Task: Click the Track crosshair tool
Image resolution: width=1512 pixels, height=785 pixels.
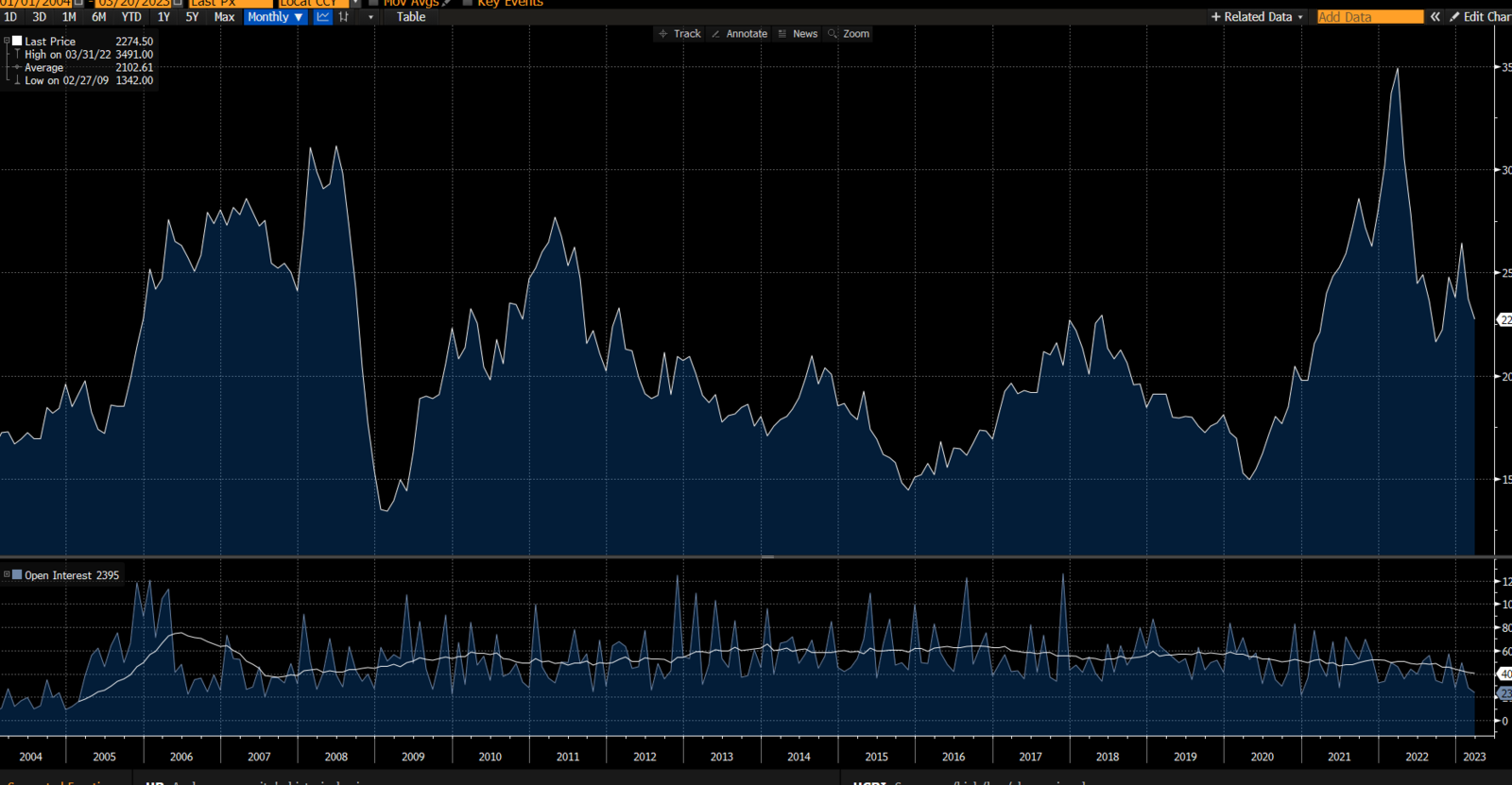Action: click(x=679, y=34)
